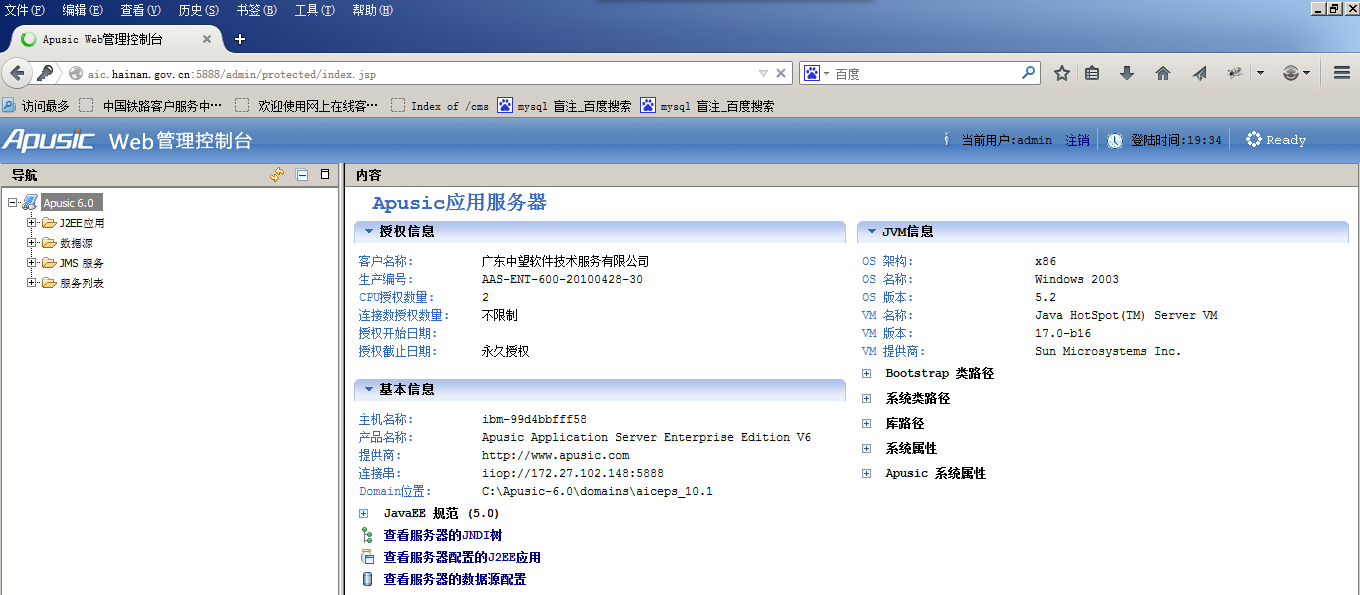
Task: Open the address bar history dropdown arrow
Action: point(763,73)
